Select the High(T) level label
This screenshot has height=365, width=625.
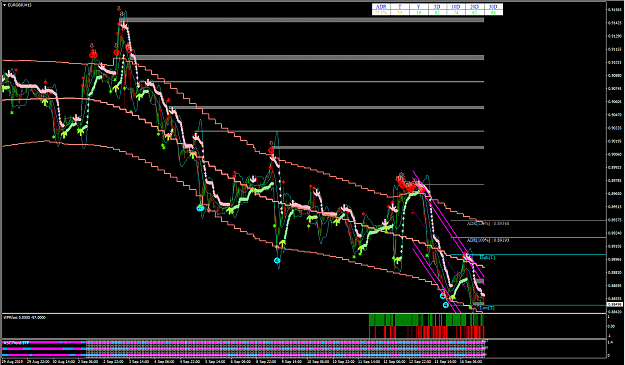tap(487, 257)
